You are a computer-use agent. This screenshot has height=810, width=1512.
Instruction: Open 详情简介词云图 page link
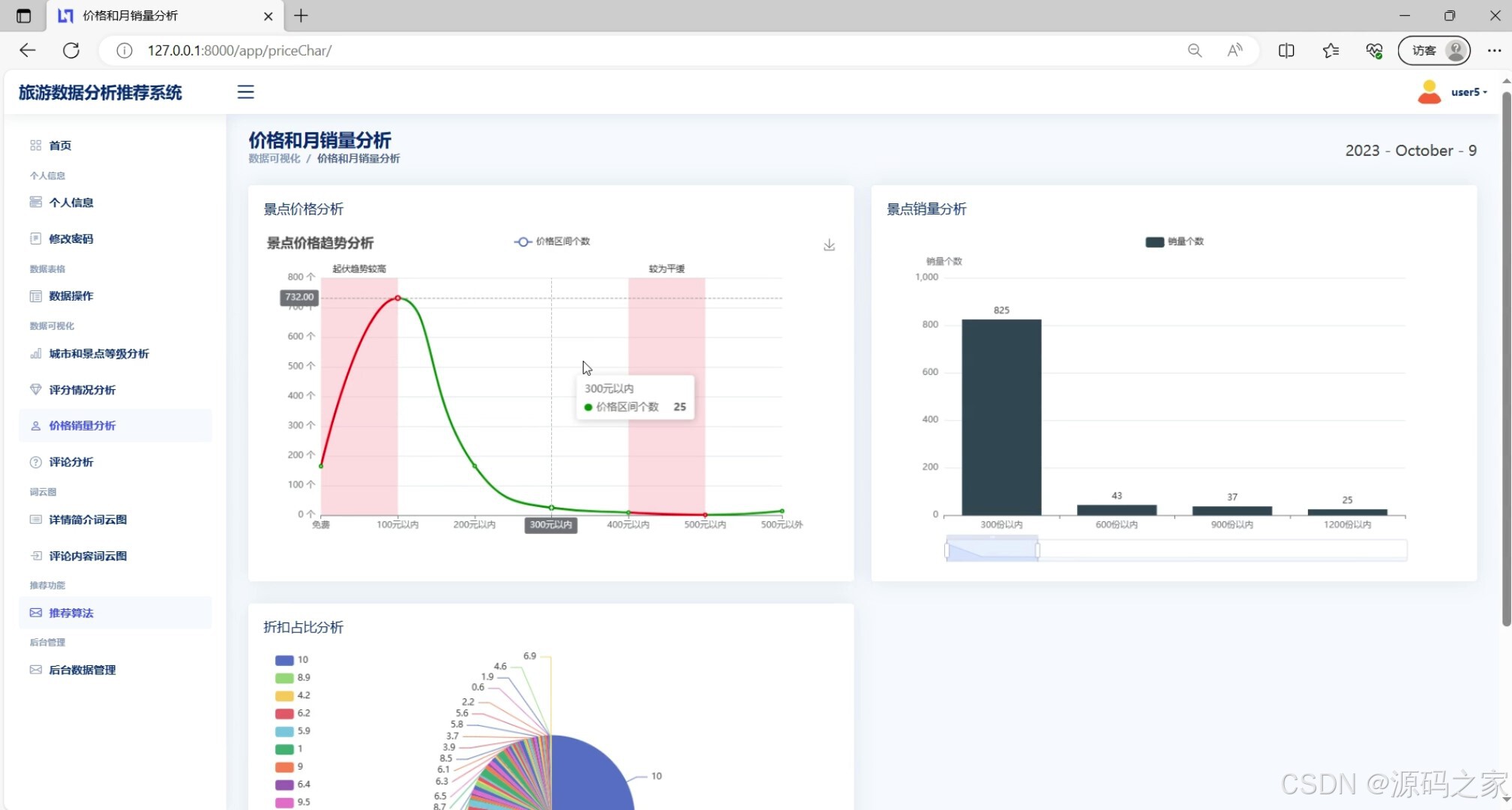pyautogui.click(x=88, y=519)
